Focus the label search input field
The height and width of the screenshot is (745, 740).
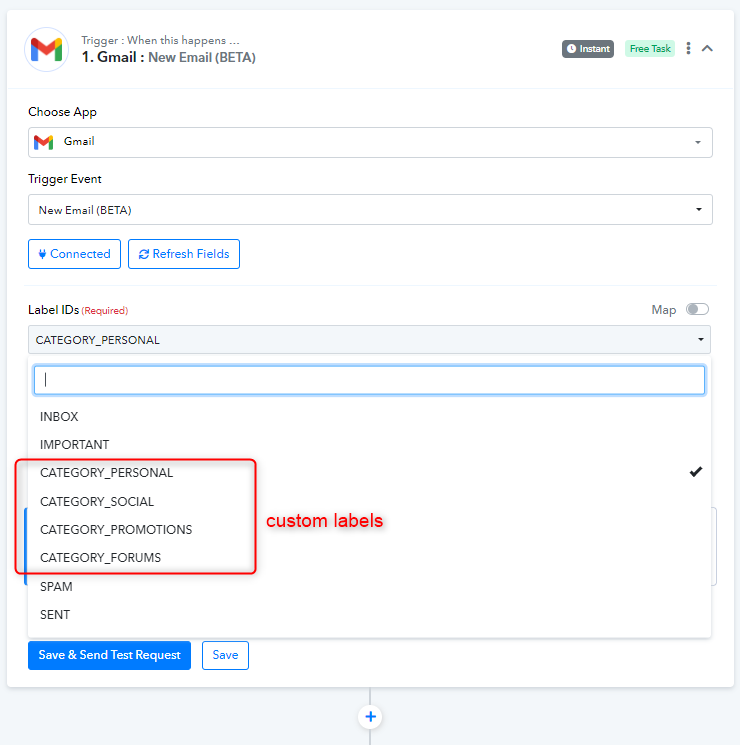(369, 380)
